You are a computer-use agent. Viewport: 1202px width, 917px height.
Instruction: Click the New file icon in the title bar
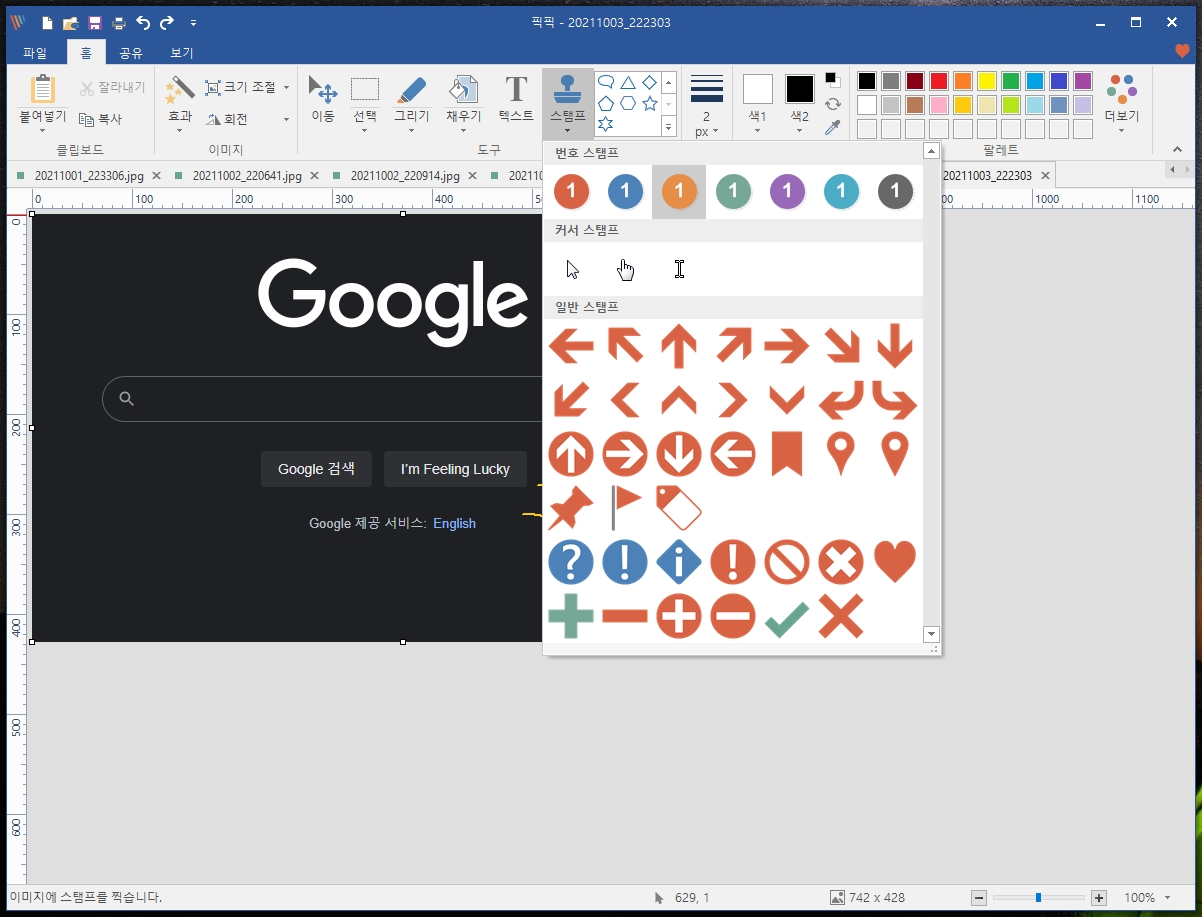47,22
